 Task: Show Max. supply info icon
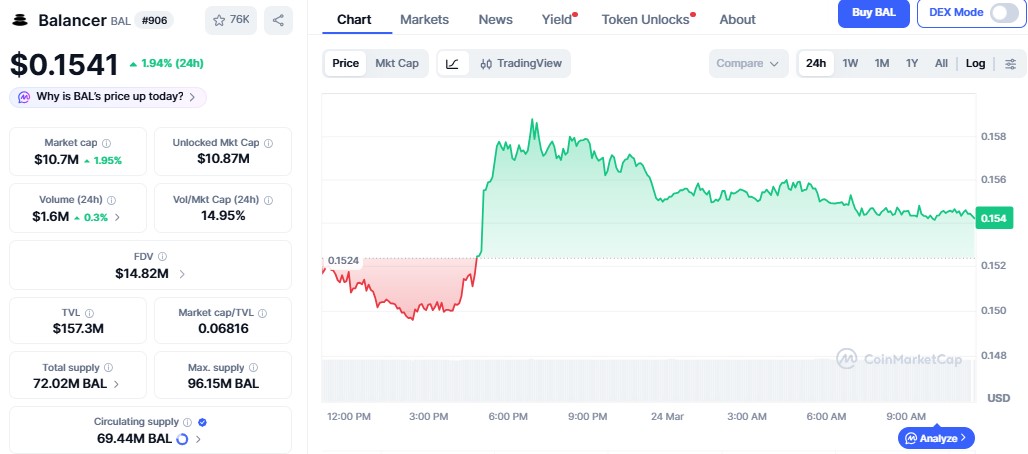[253, 368]
